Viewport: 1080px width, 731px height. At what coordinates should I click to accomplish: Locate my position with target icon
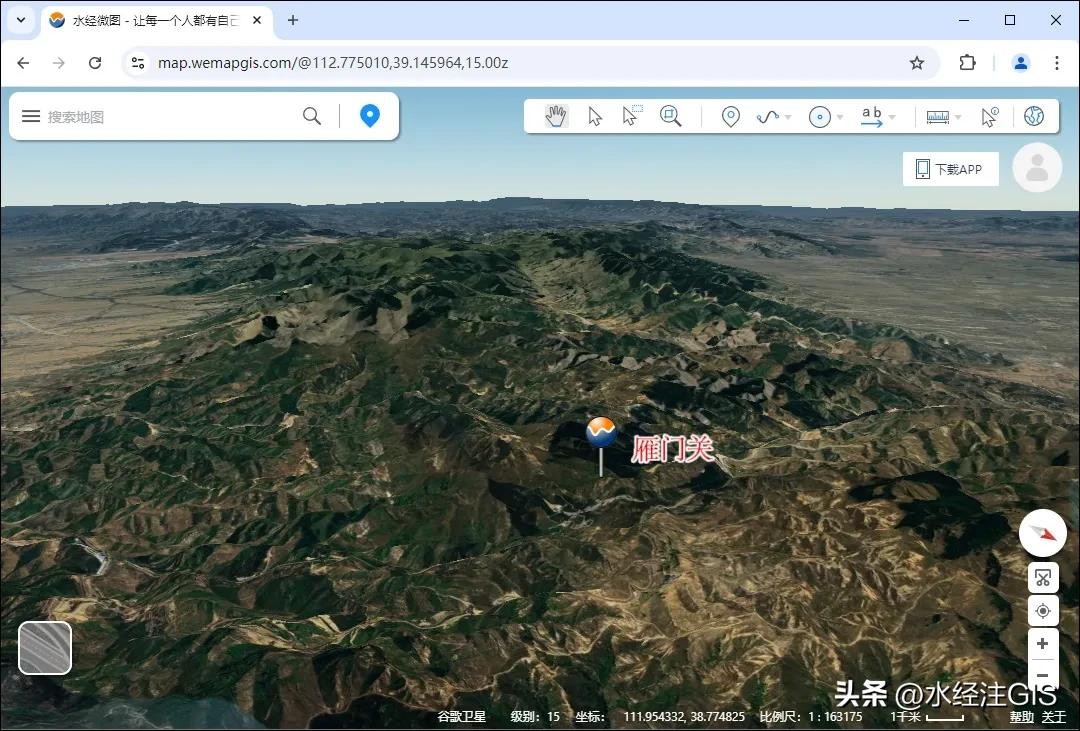[x=1043, y=611]
